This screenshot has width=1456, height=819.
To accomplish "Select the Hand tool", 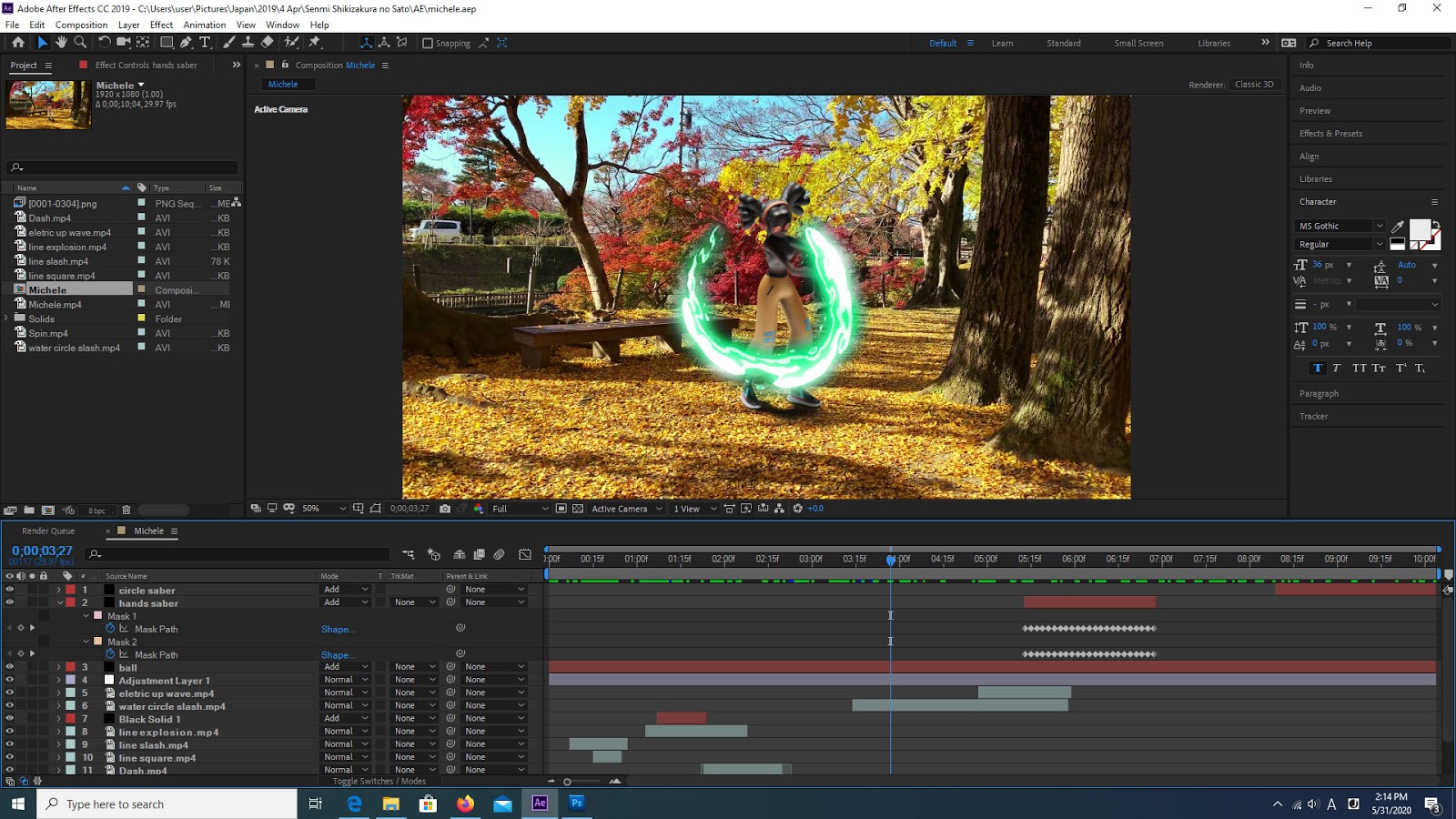I will tap(61, 42).
